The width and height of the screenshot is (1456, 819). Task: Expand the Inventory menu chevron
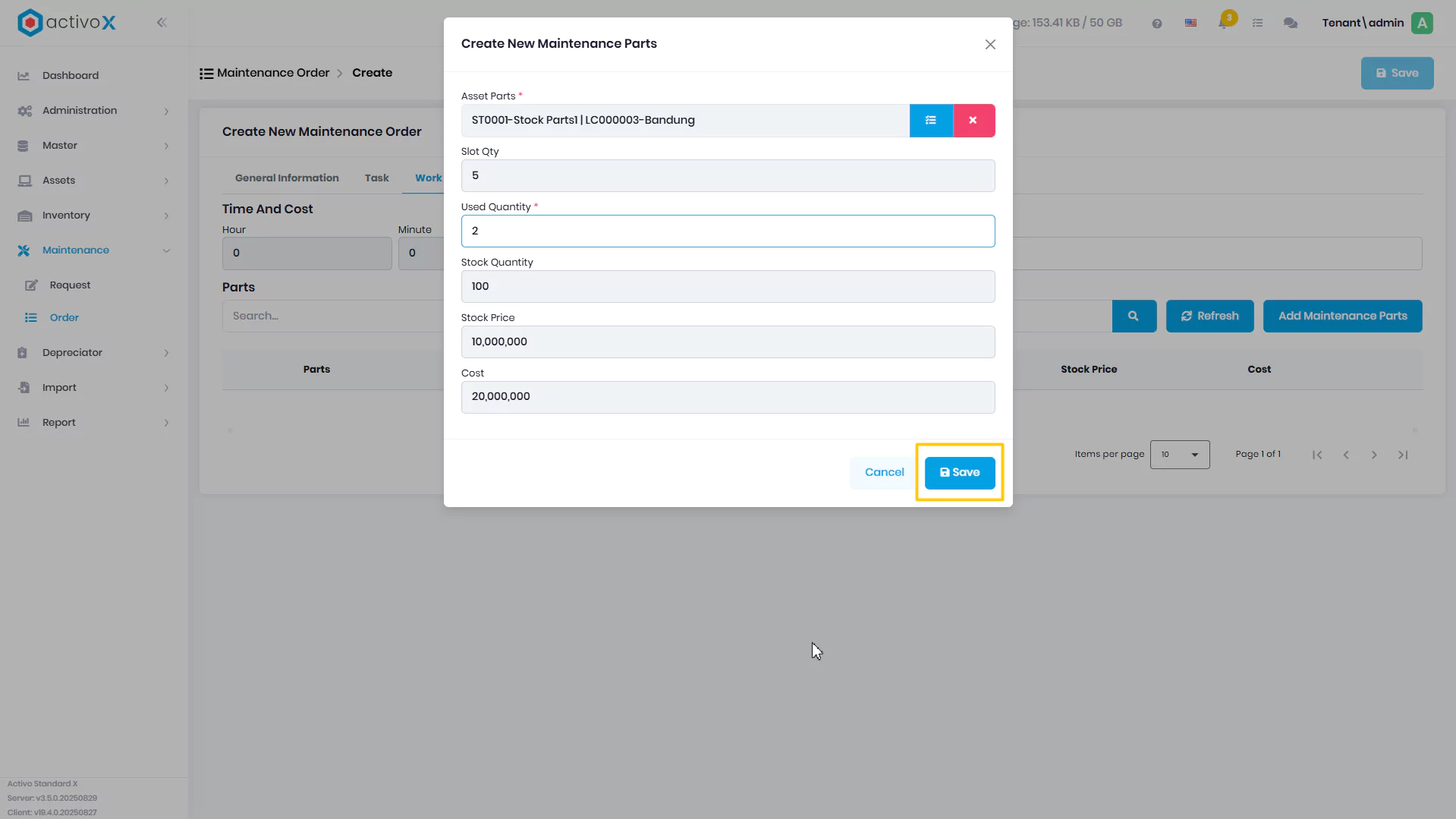coord(166,216)
